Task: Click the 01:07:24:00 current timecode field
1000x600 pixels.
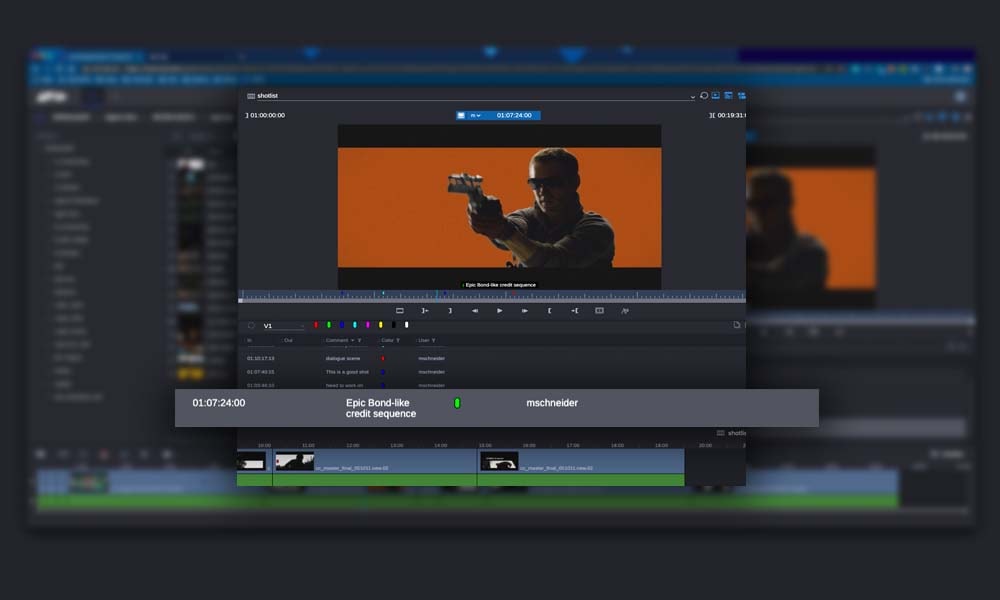Action: (x=514, y=115)
